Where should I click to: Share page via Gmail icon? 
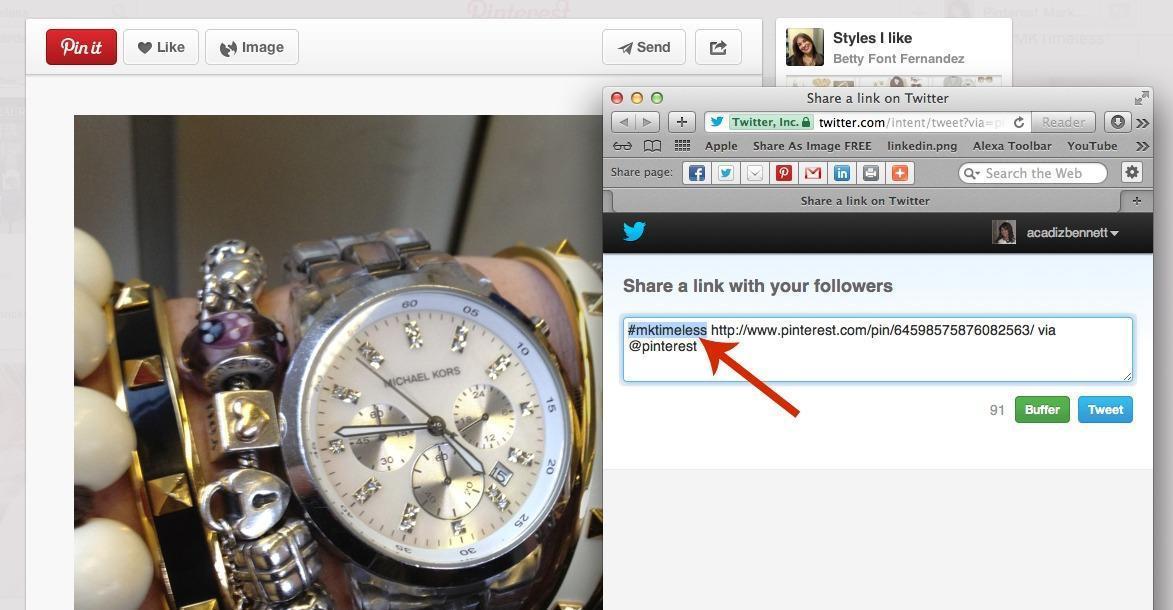pyautogui.click(x=812, y=173)
